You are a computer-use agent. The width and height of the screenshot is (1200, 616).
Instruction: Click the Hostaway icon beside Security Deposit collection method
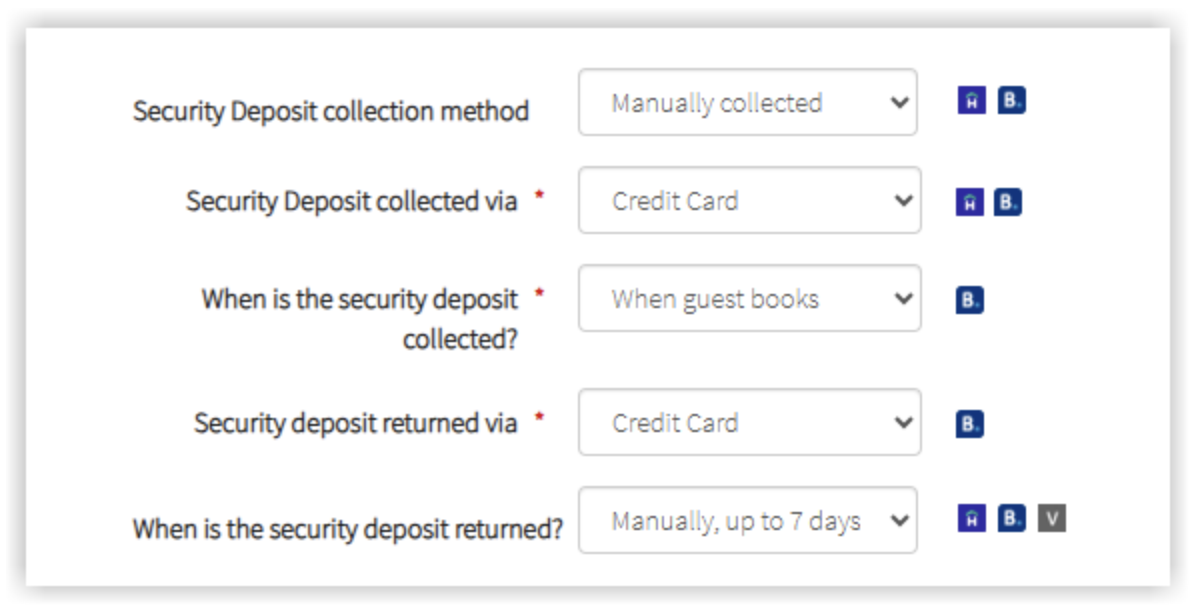pyautogui.click(x=972, y=101)
